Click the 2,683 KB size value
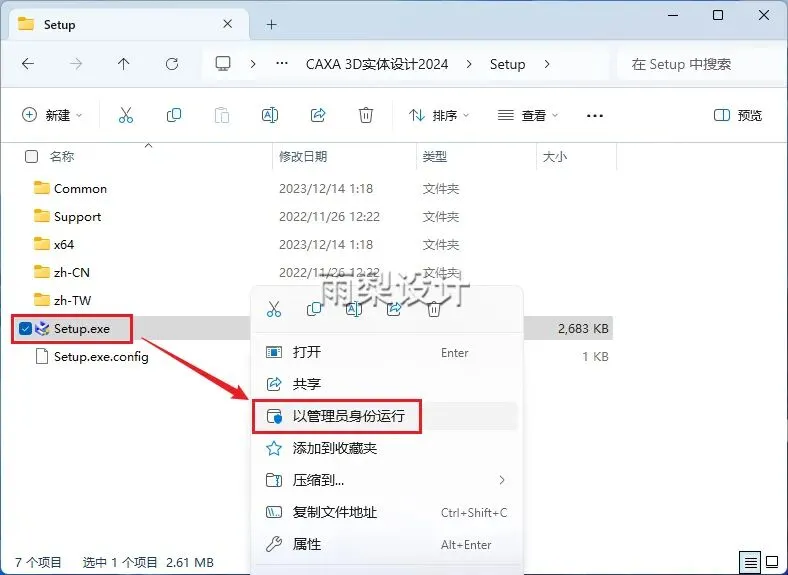The image size is (788, 575). [583, 328]
